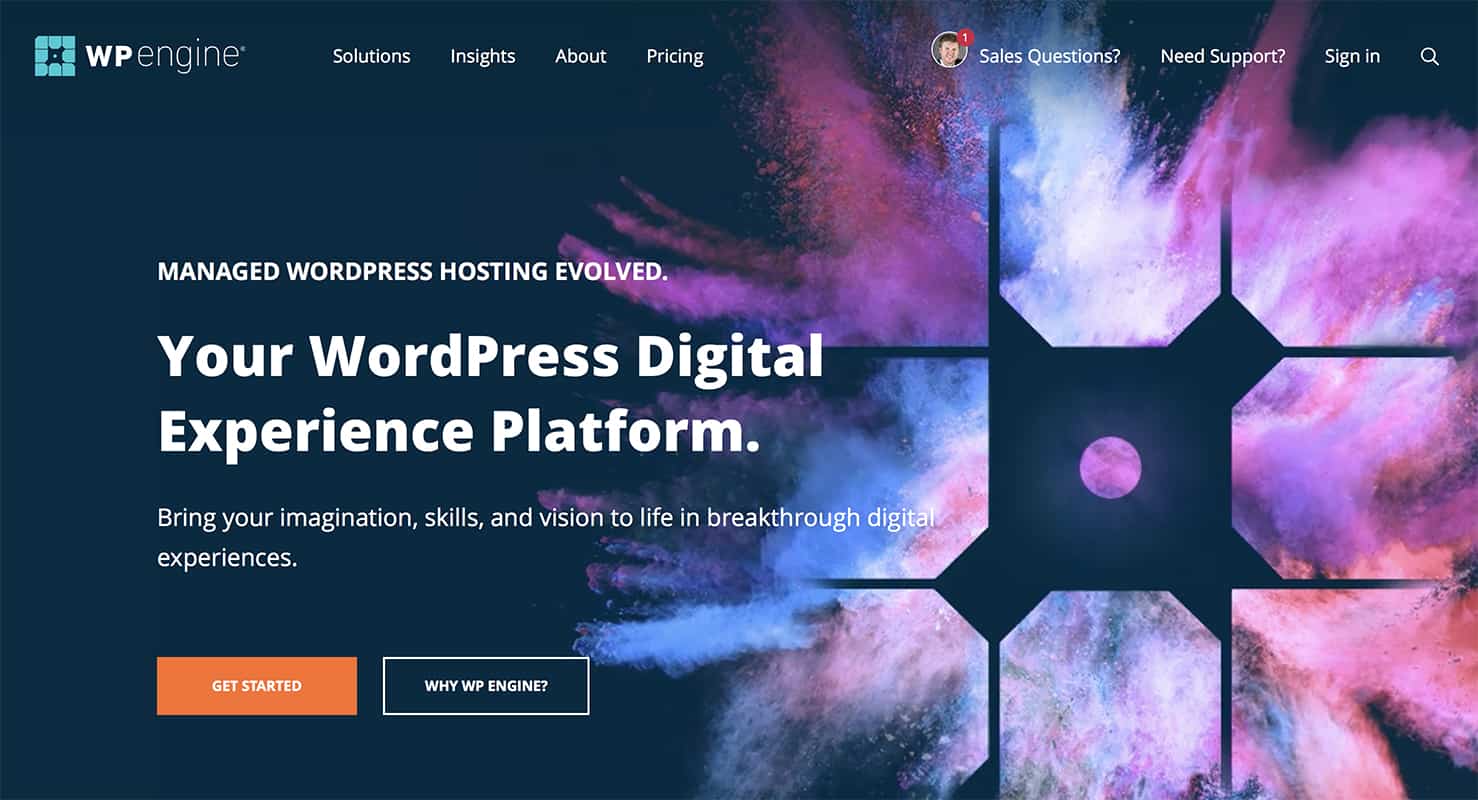The image size is (1478, 800).
Task: Click Sign in
Action: [1352, 56]
